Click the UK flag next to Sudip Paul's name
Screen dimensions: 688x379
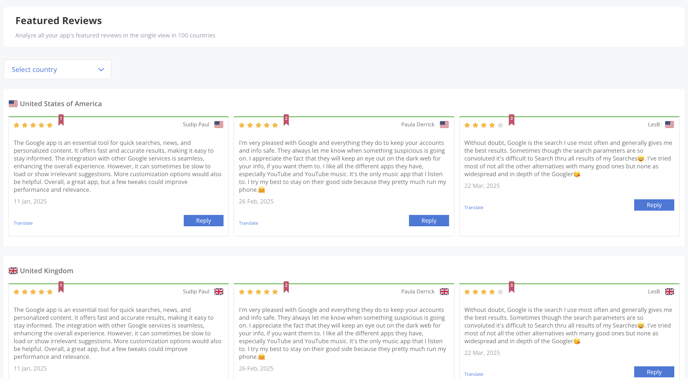(x=219, y=292)
